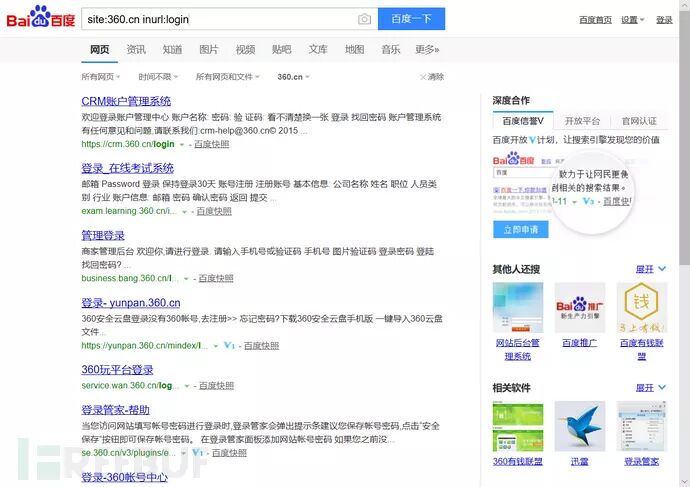Click the 迅雷 hummingbird icon
The width and height of the screenshot is (690, 487).
[x=580, y=426]
